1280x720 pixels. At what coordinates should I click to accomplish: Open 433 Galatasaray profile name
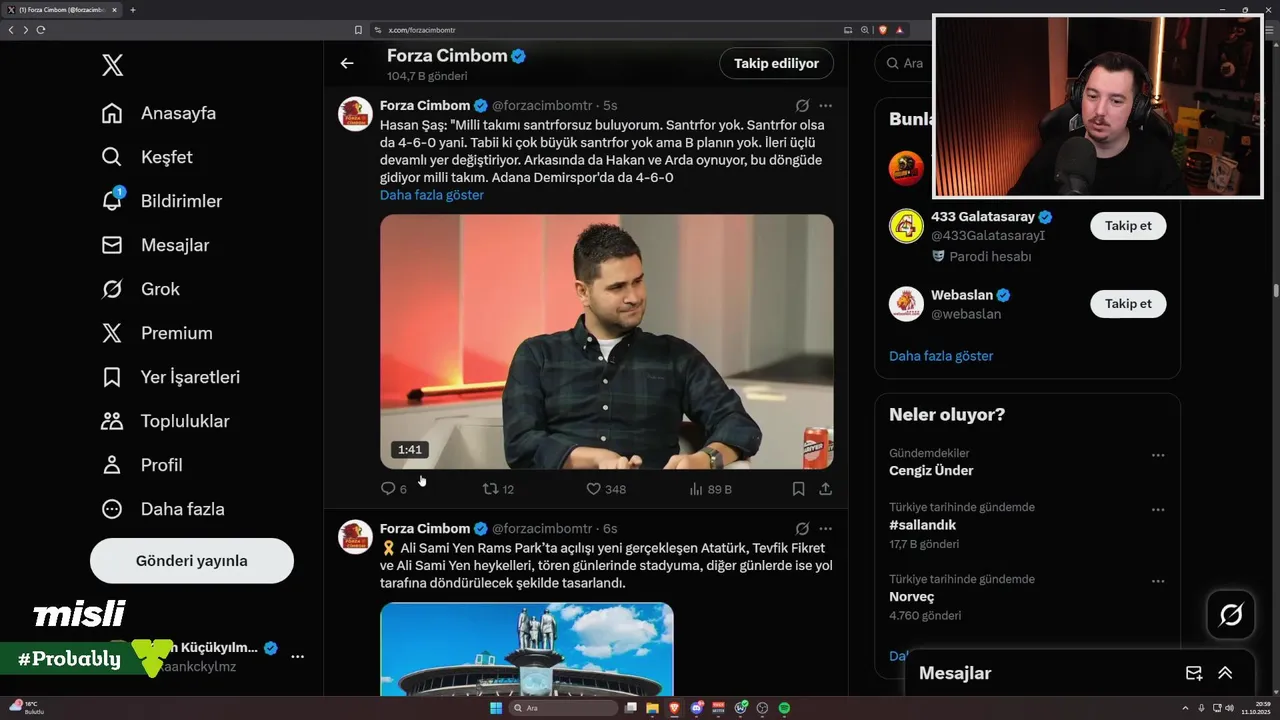(983, 217)
